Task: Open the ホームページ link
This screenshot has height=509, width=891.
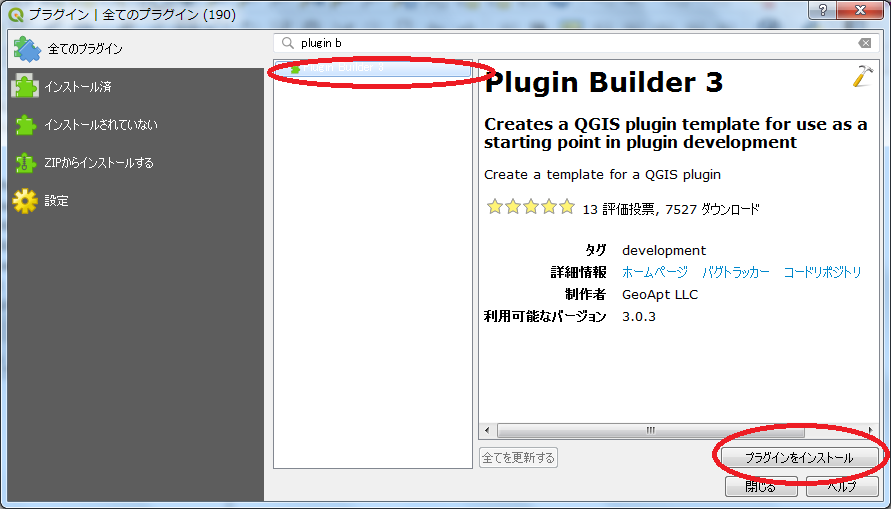Action: pos(655,273)
